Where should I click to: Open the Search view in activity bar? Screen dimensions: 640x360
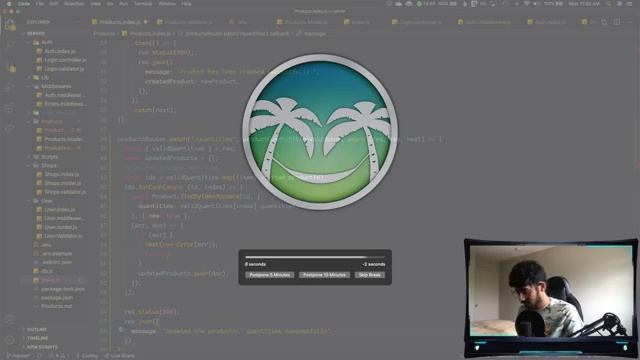[10, 45]
